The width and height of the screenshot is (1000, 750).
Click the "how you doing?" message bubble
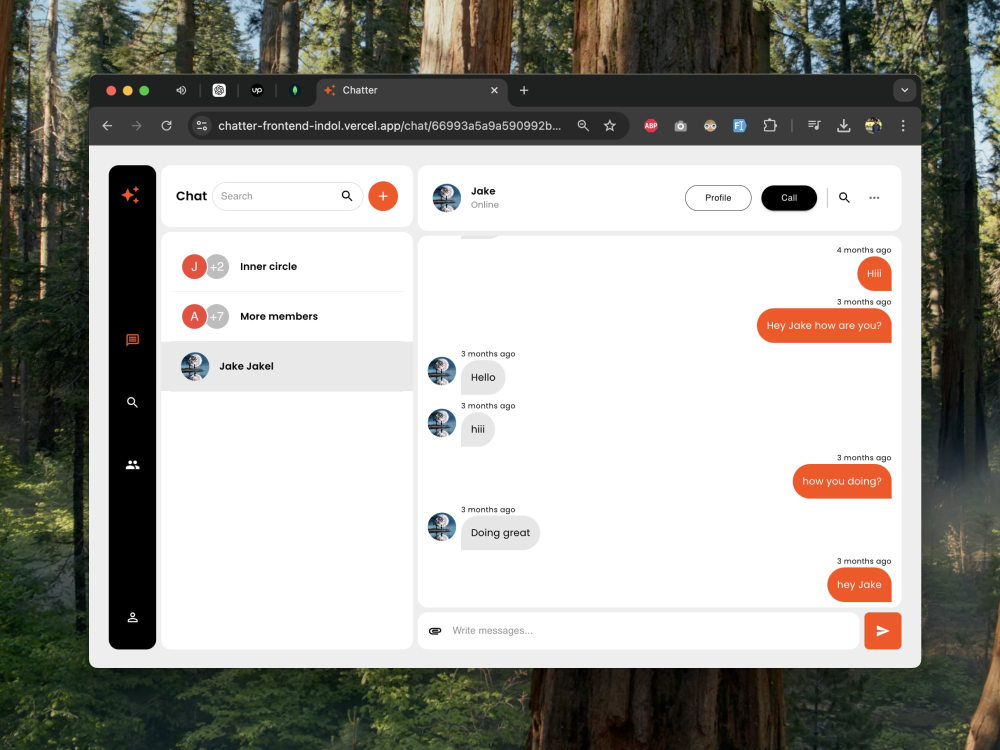[x=842, y=482]
